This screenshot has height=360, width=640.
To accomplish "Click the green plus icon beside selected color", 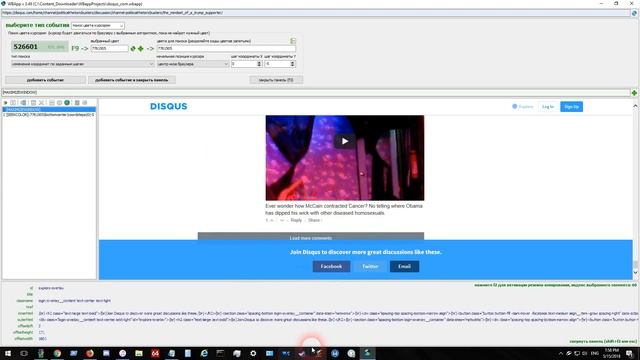I will 141,49.
